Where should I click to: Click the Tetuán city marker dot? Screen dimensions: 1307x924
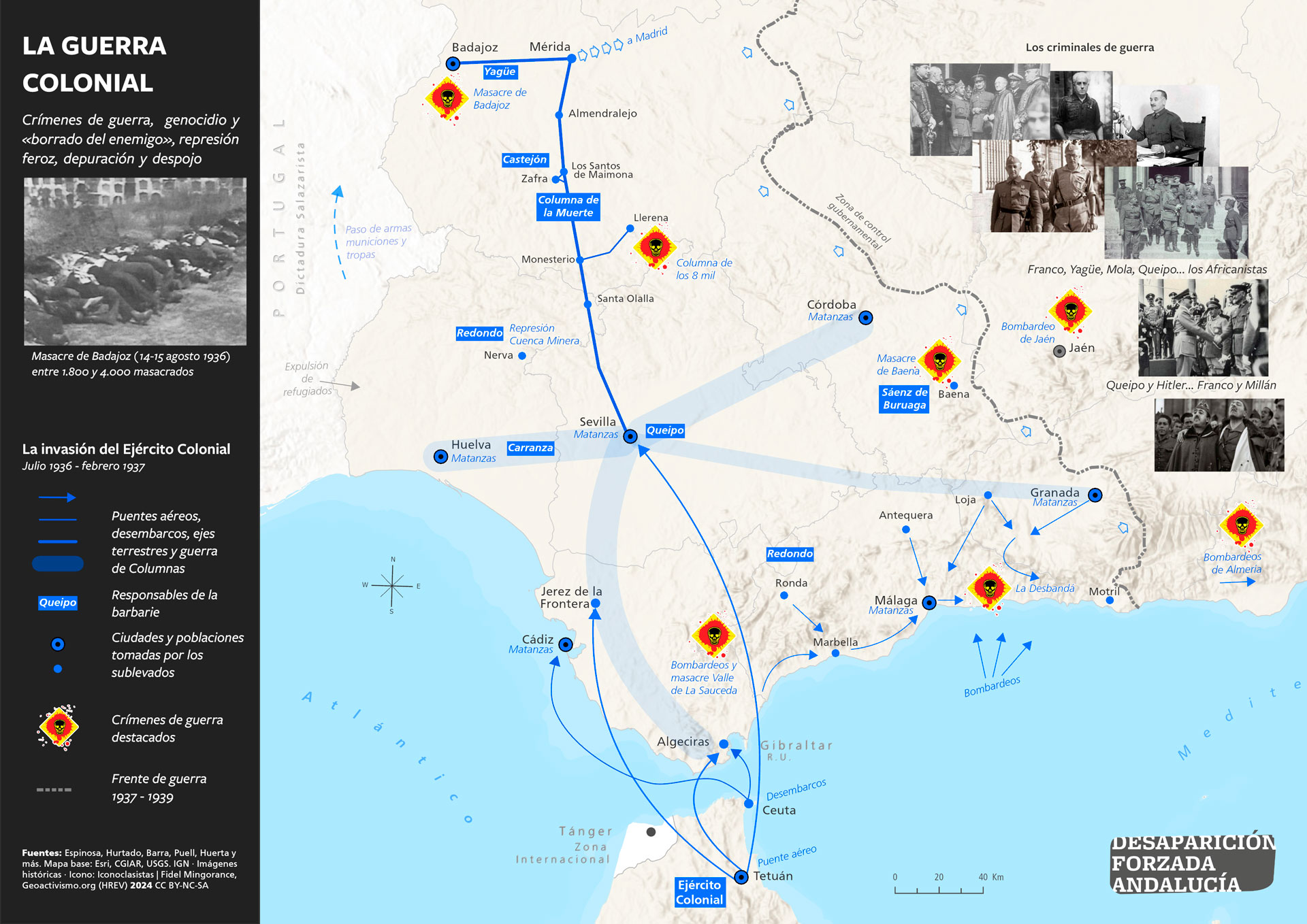pyautogui.click(x=741, y=876)
